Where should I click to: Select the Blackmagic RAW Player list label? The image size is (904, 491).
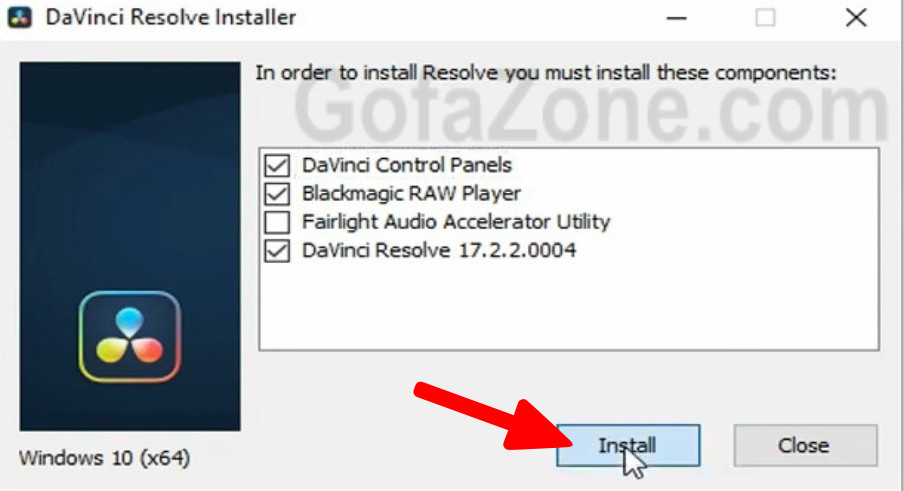pyautogui.click(x=411, y=194)
